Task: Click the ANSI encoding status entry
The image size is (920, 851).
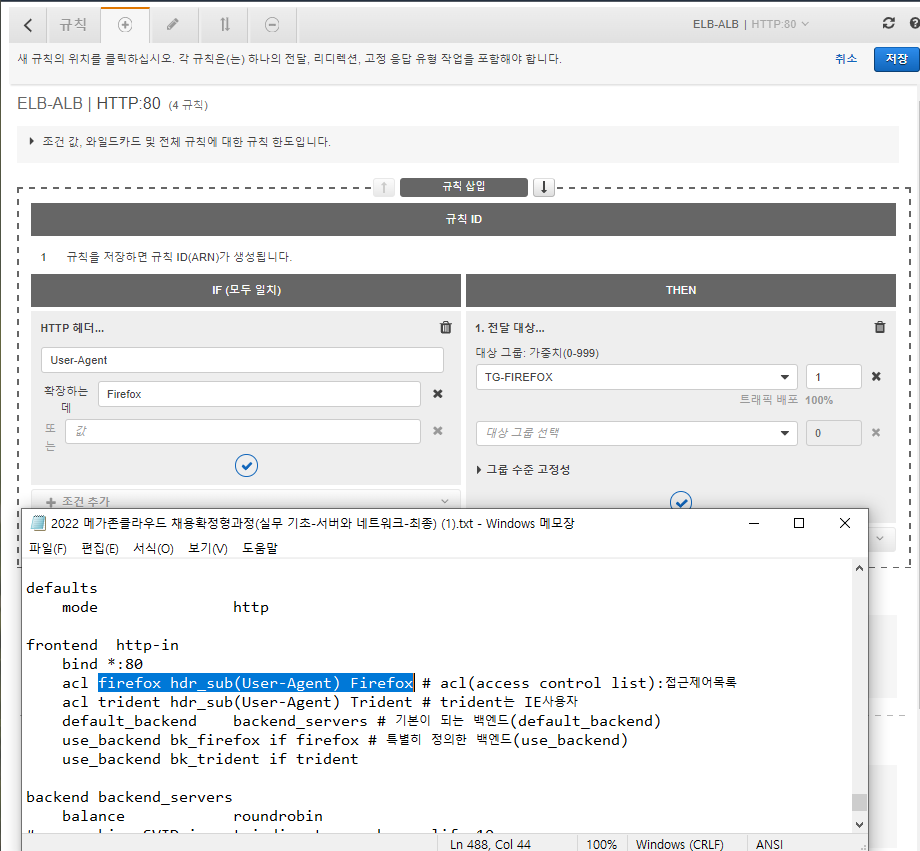Action: (769, 844)
